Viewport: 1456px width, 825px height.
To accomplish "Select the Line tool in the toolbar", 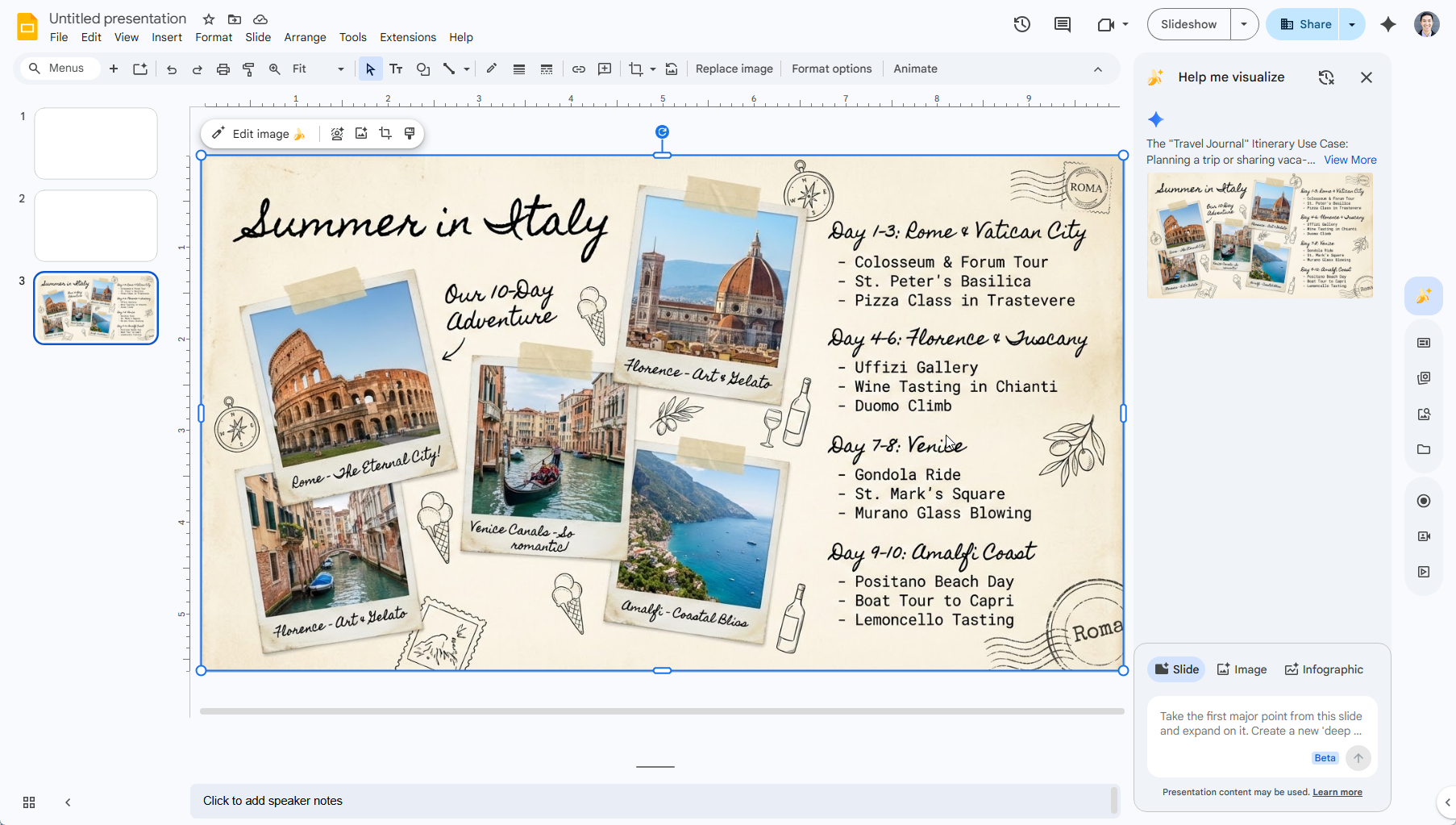I will coord(449,69).
